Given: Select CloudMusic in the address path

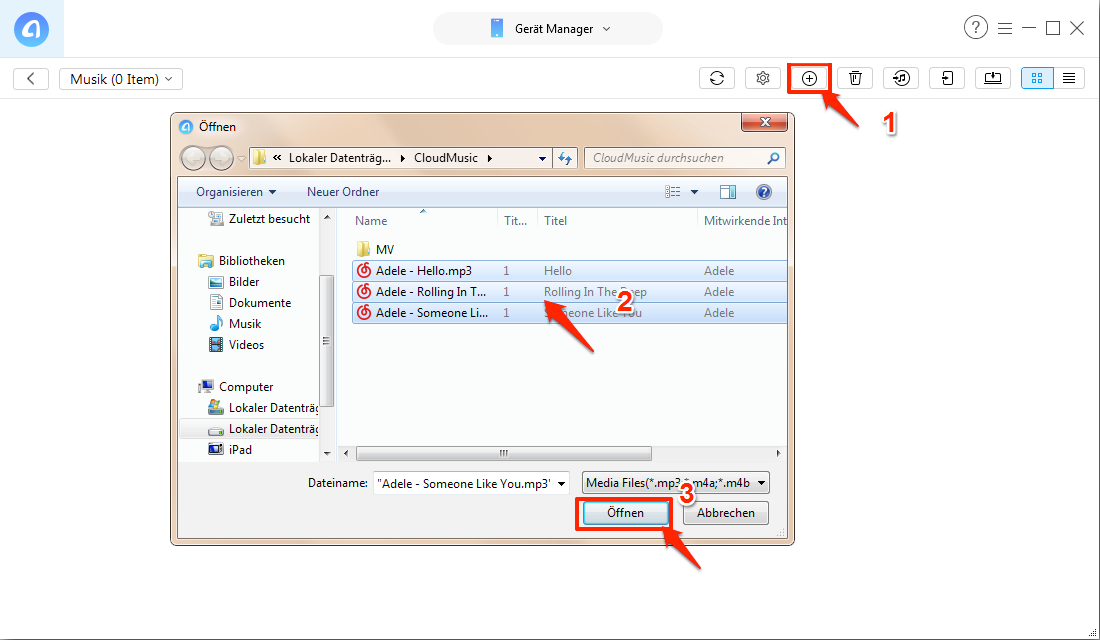Looking at the screenshot, I should pyautogui.click(x=445, y=158).
